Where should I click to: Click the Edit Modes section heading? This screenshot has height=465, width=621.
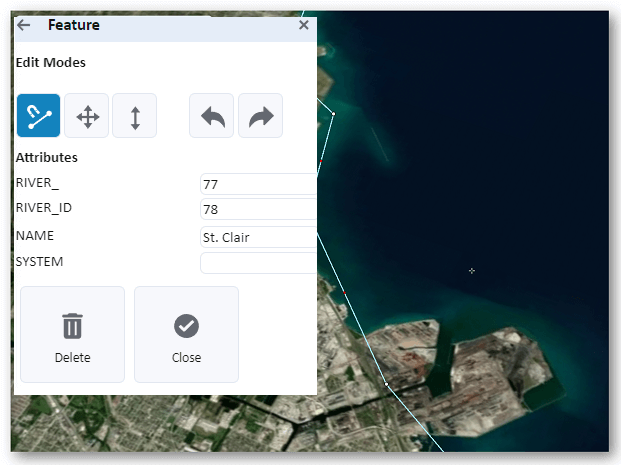click(x=51, y=63)
